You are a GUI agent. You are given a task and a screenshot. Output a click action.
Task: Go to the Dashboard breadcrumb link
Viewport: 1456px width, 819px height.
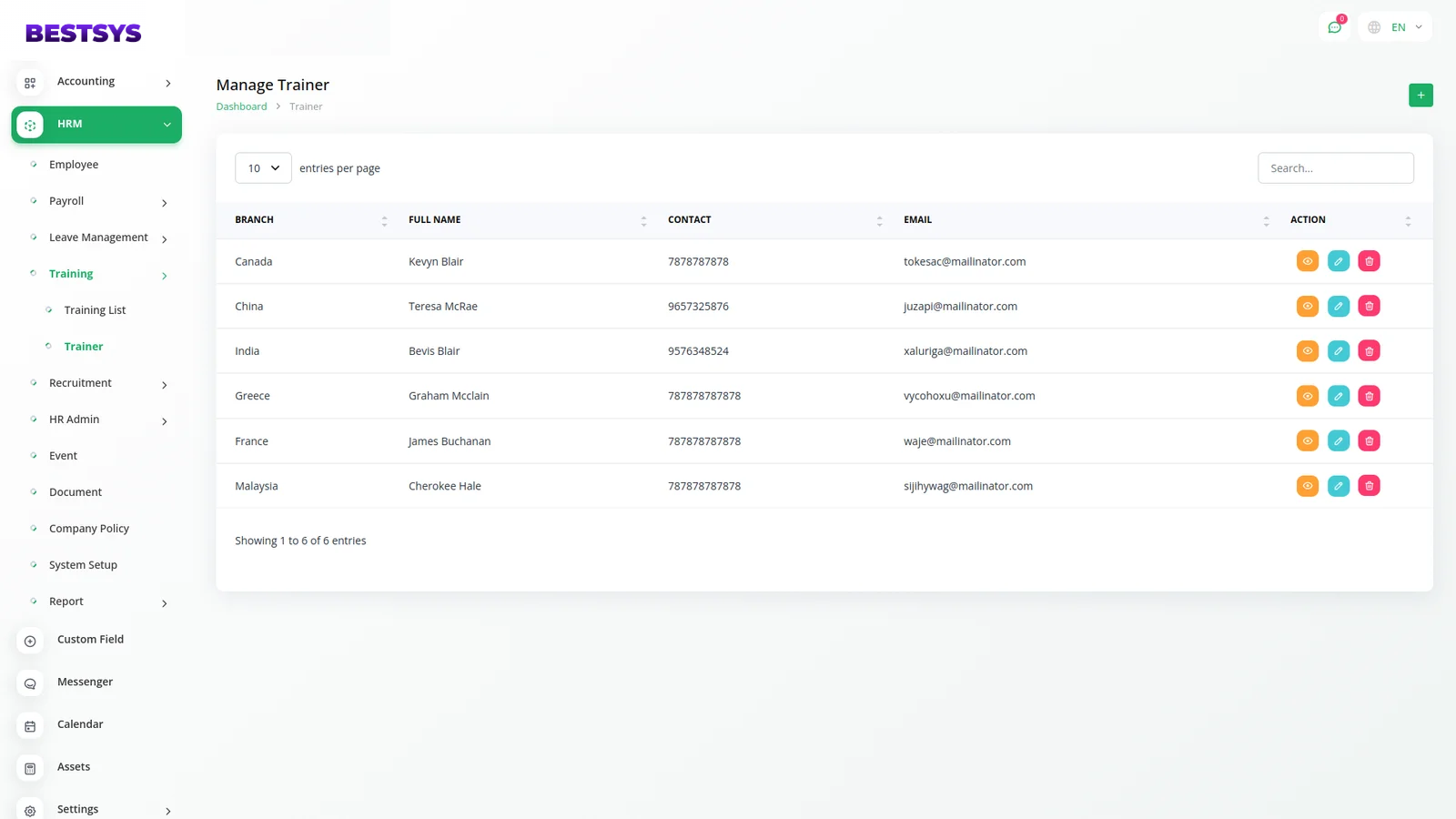pos(241,106)
